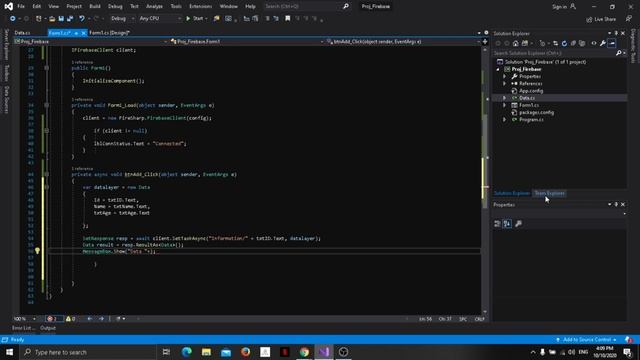Viewport: 640px width, 360px height.
Task: Close the Form1.cs tab
Action: tap(84, 33)
